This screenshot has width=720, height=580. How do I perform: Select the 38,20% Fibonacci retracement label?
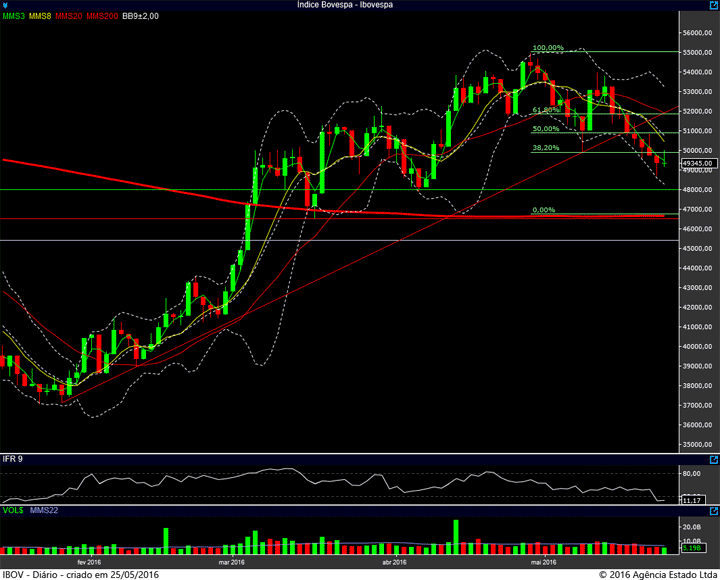(x=546, y=148)
